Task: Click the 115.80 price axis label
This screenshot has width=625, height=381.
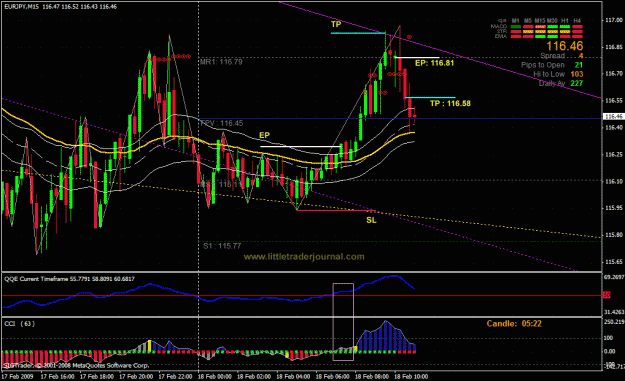Action: tap(614, 235)
